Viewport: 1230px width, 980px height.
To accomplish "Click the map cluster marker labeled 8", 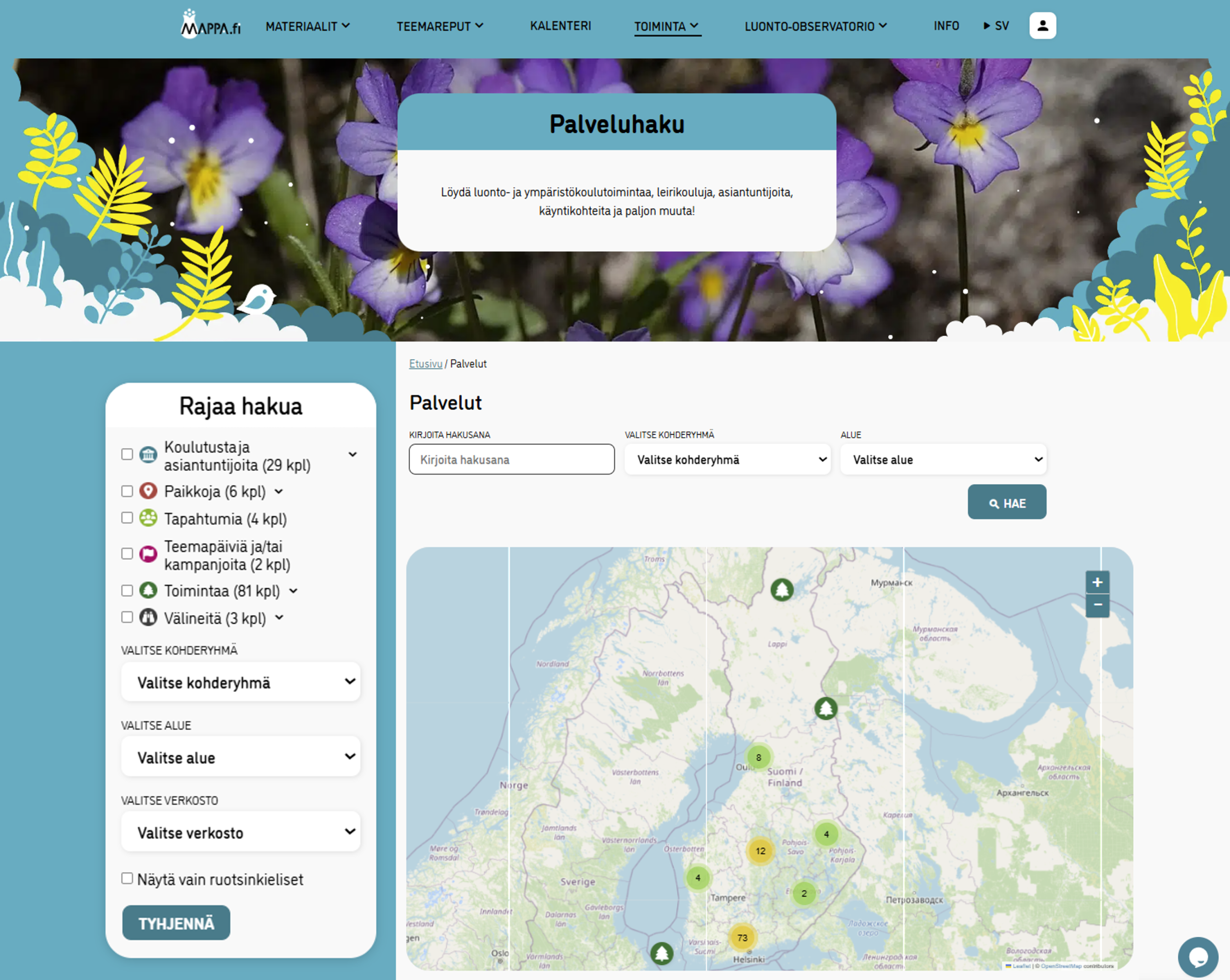I will tap(758, 758).
